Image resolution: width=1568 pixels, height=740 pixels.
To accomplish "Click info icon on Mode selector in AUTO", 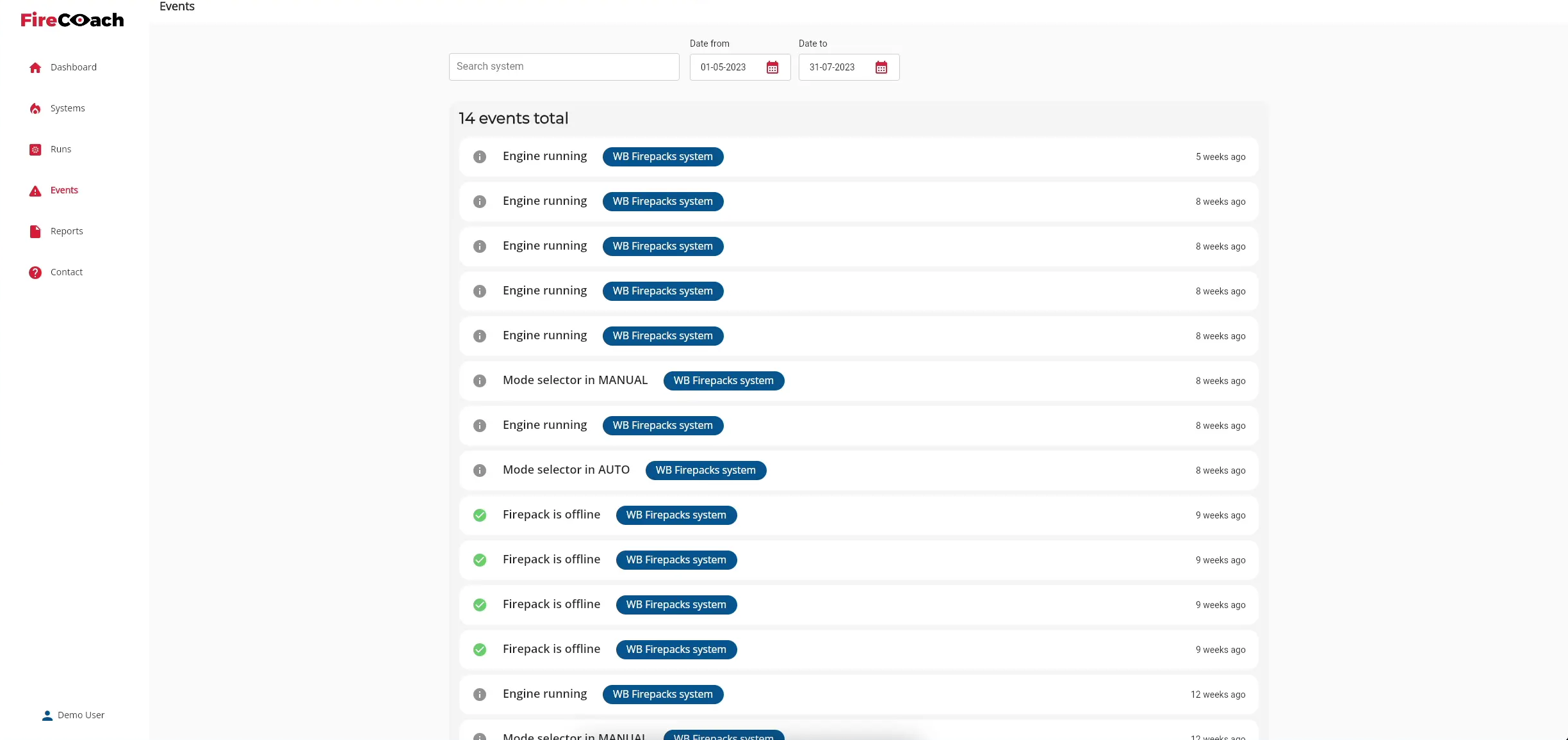I will (x=480, y=471).
